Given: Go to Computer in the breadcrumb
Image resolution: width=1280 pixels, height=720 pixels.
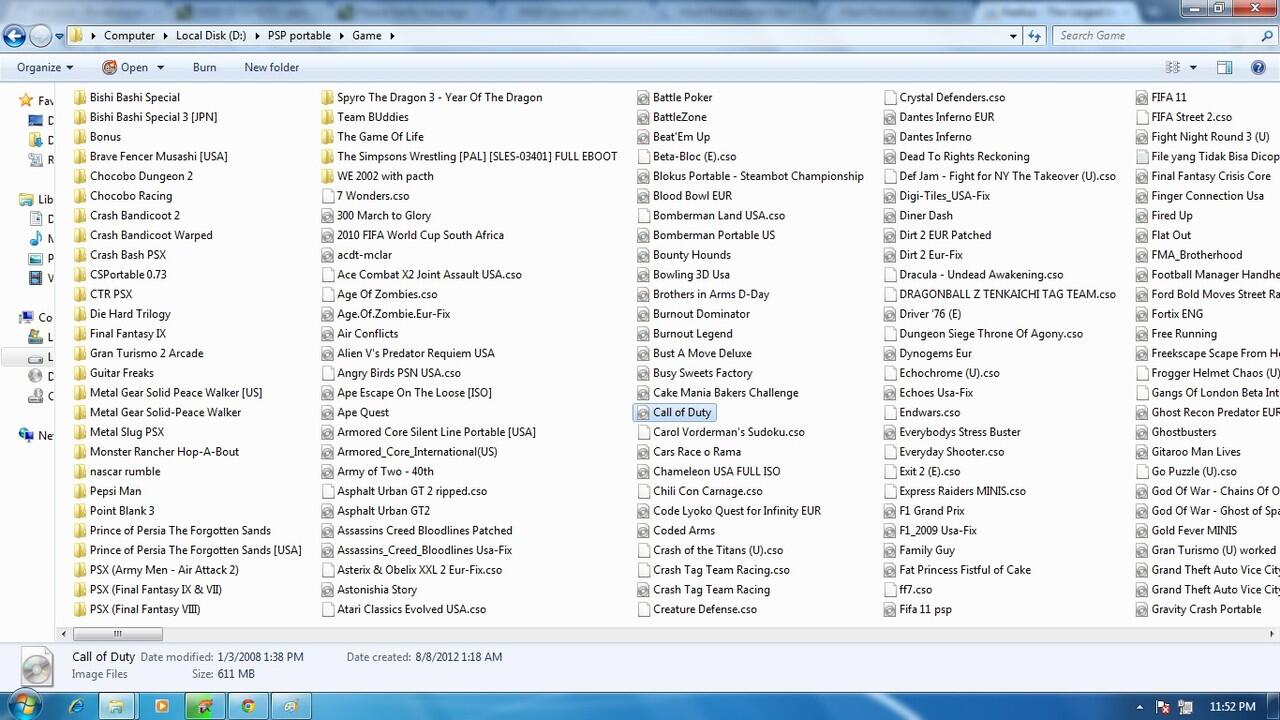Looking at the screenshot, I should click(x=129, y=36).
